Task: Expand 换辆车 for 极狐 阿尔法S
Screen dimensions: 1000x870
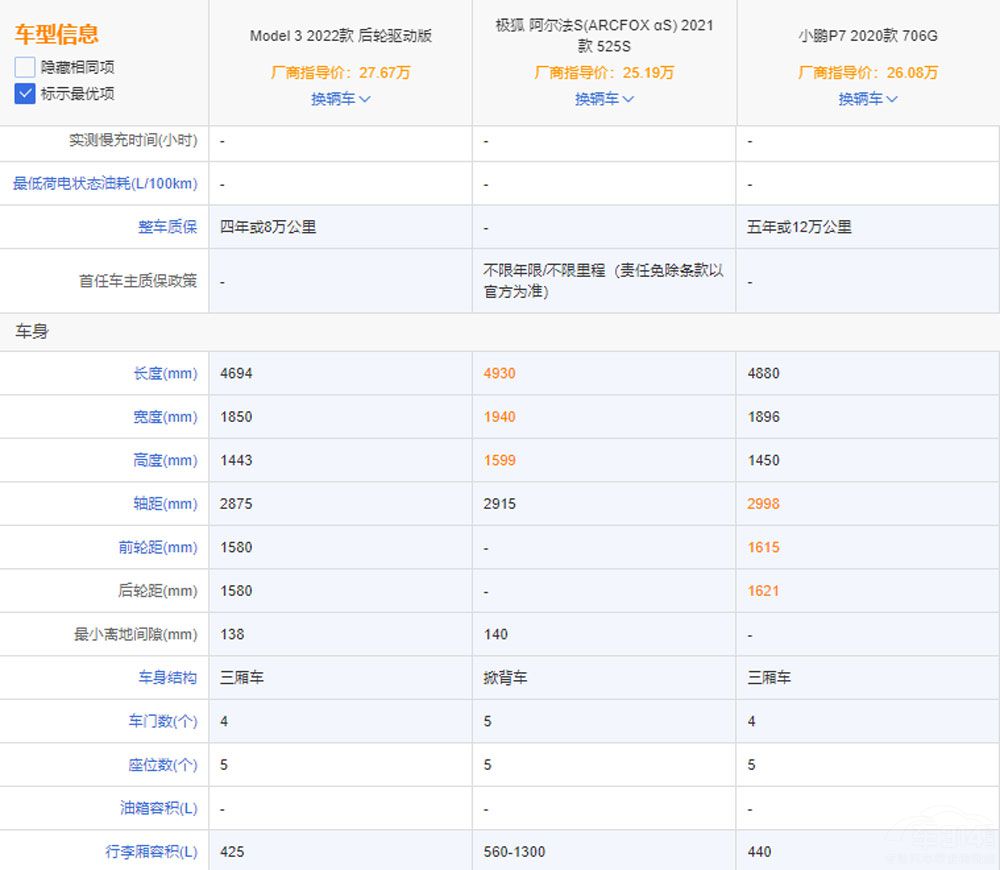Action: coord(604,99)
